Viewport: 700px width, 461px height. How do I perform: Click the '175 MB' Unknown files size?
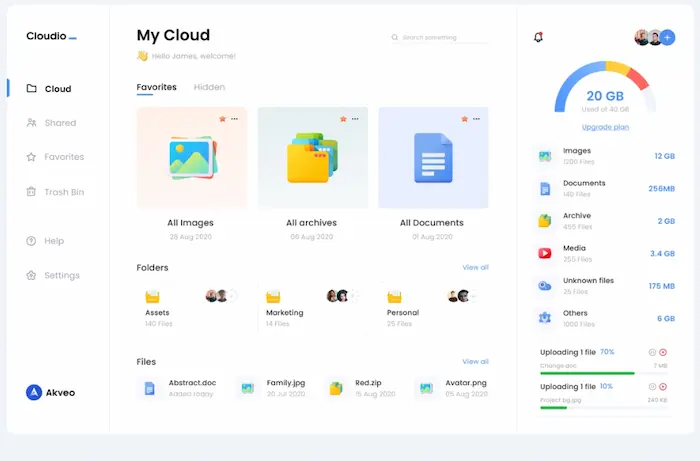point(662,286)
